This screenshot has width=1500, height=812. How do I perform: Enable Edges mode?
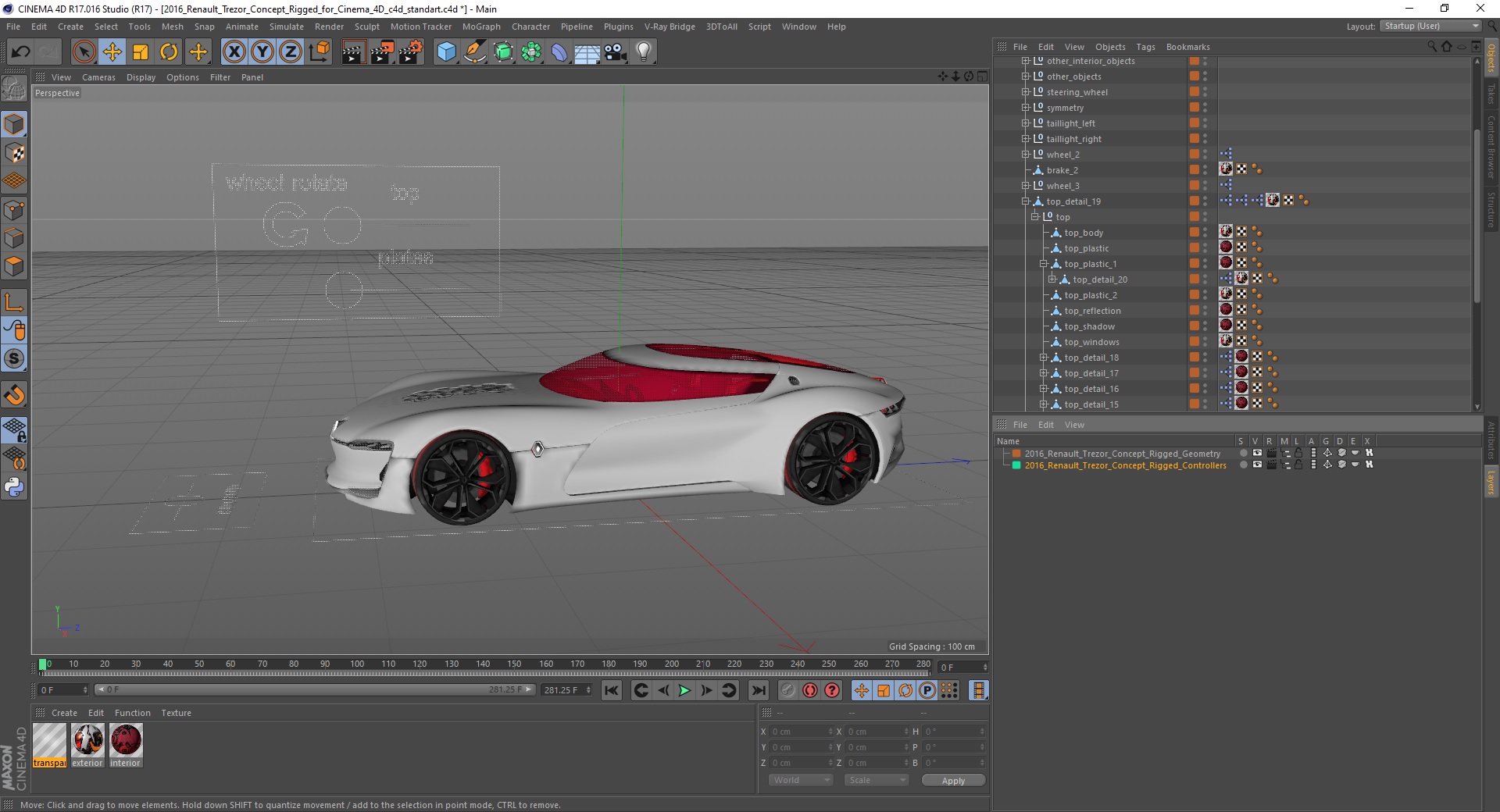click(14, 238)
